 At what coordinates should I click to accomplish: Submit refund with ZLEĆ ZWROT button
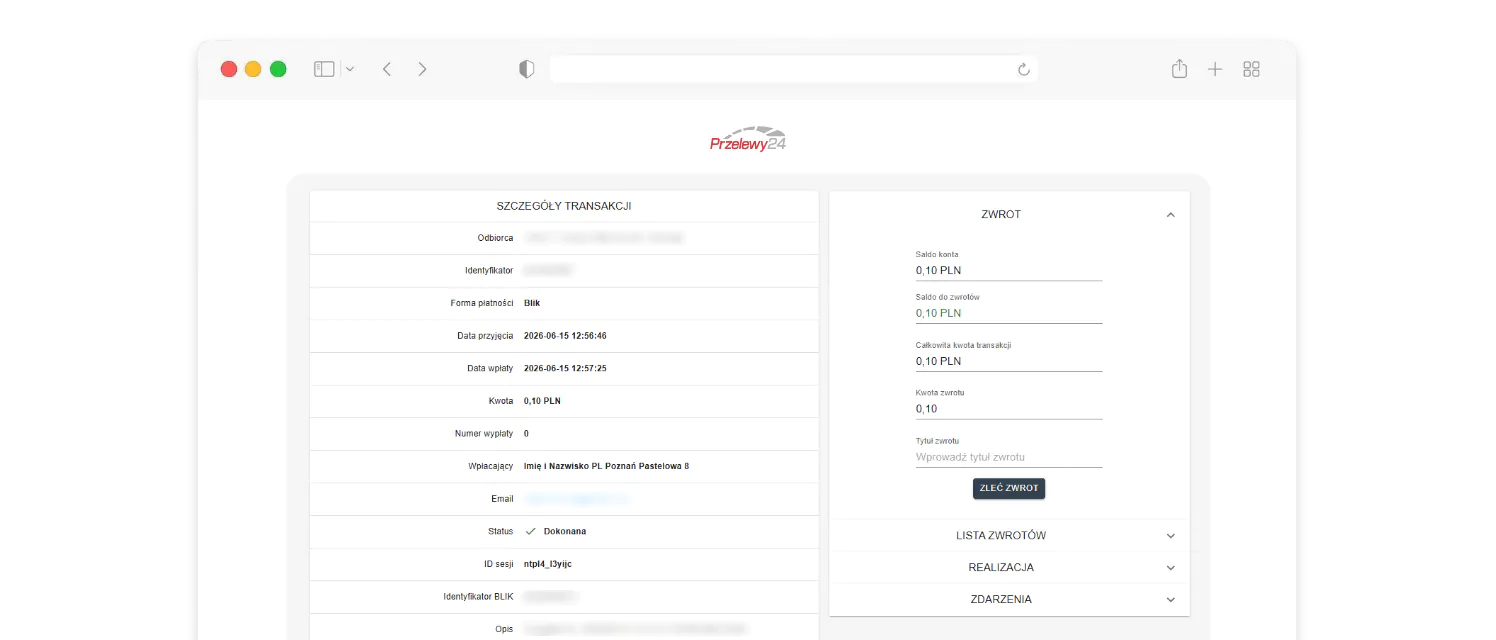(1009, 488)
